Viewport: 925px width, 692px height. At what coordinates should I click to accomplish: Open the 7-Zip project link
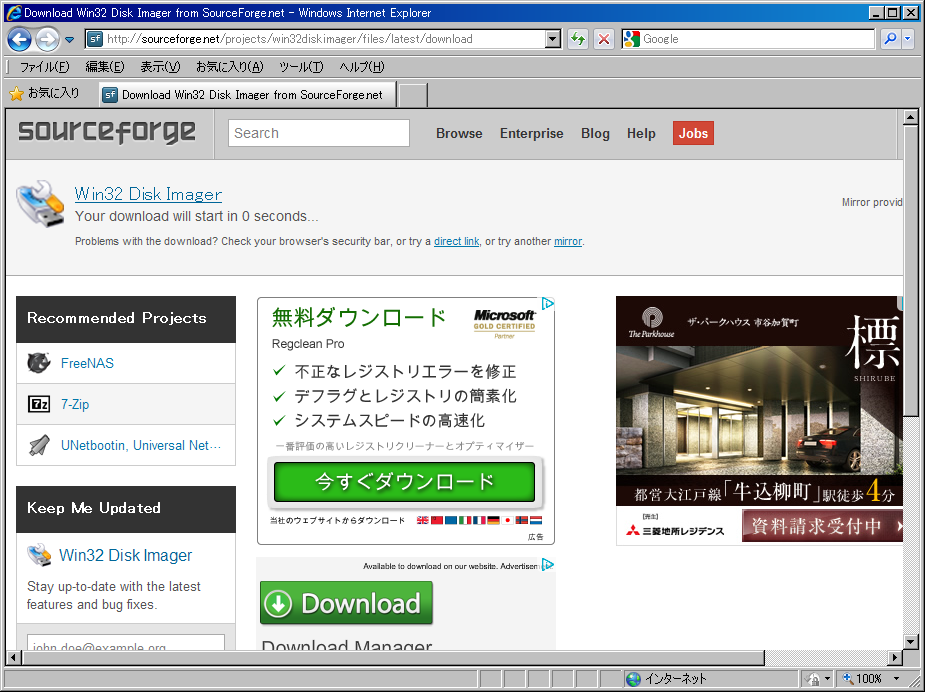coord(75,404)
